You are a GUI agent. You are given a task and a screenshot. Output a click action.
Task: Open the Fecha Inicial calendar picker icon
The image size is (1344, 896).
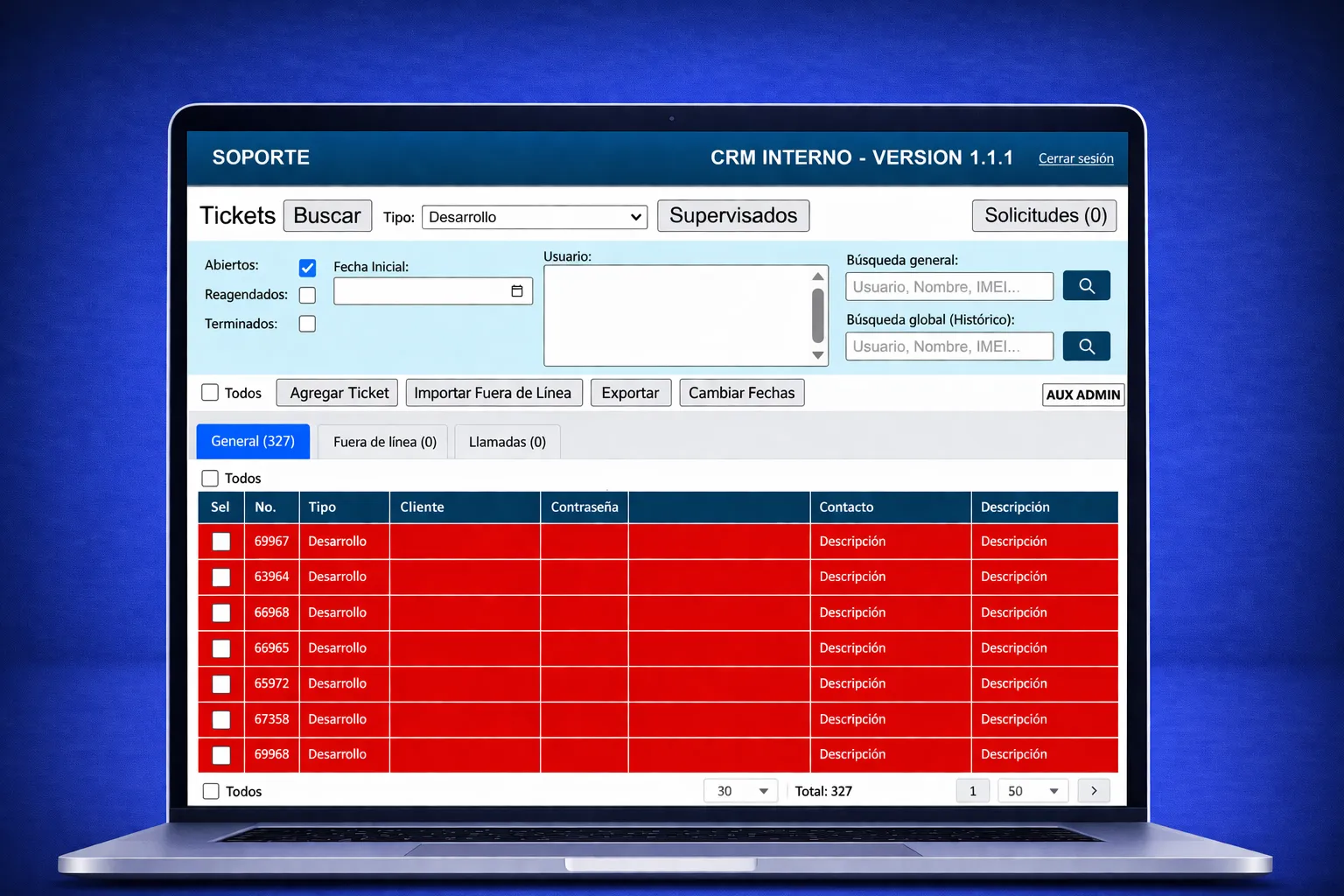[517, 291]
